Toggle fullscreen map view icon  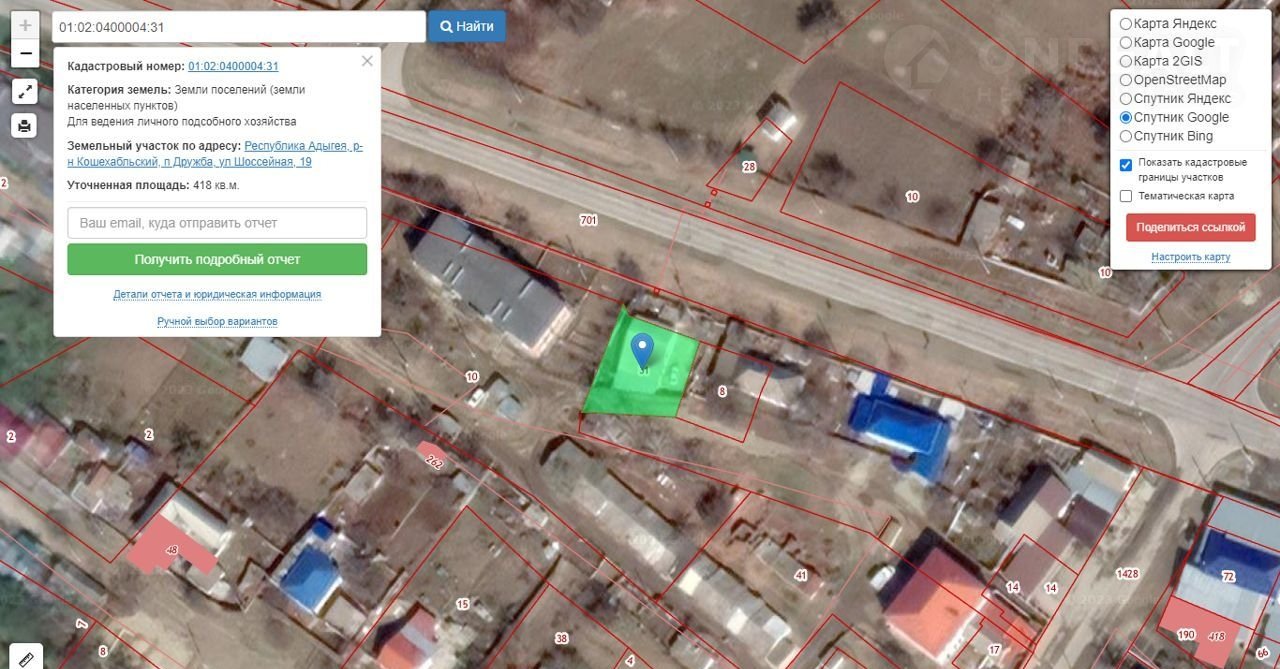(25, 92)
